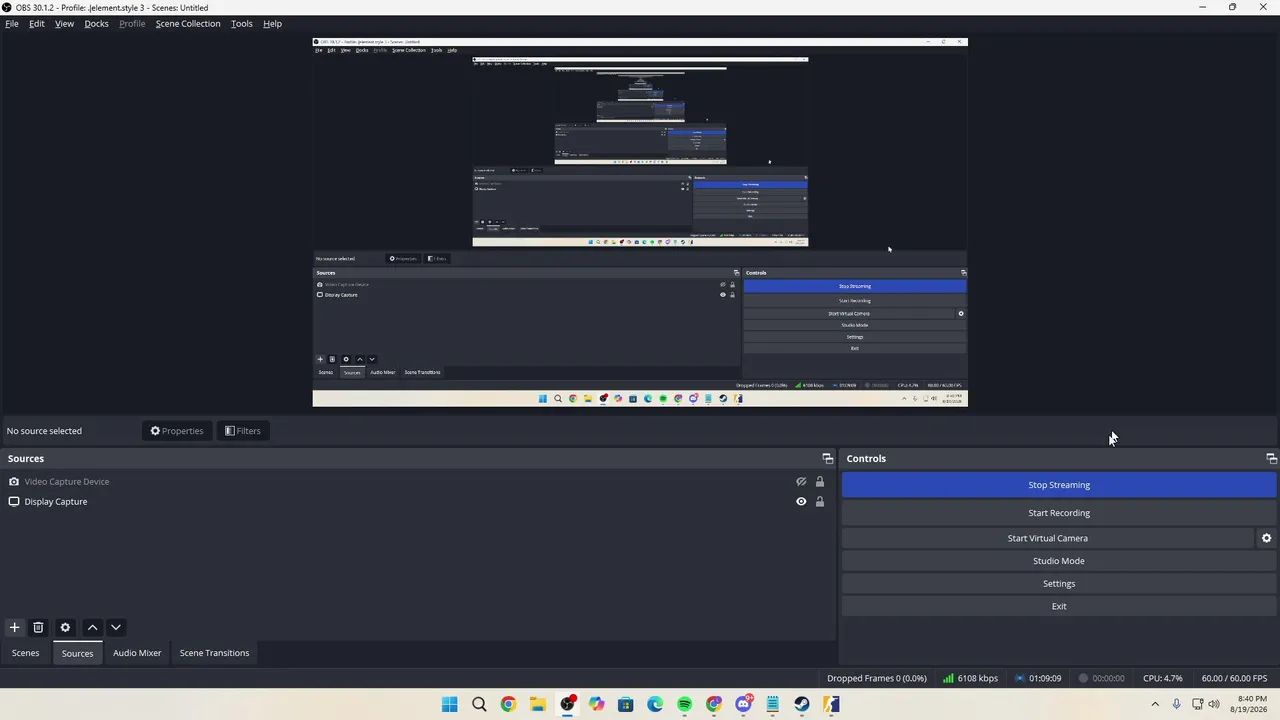The image size is (1280, 720).
Task: Open virtual camera configuration gear
Action: point(1266,538)
